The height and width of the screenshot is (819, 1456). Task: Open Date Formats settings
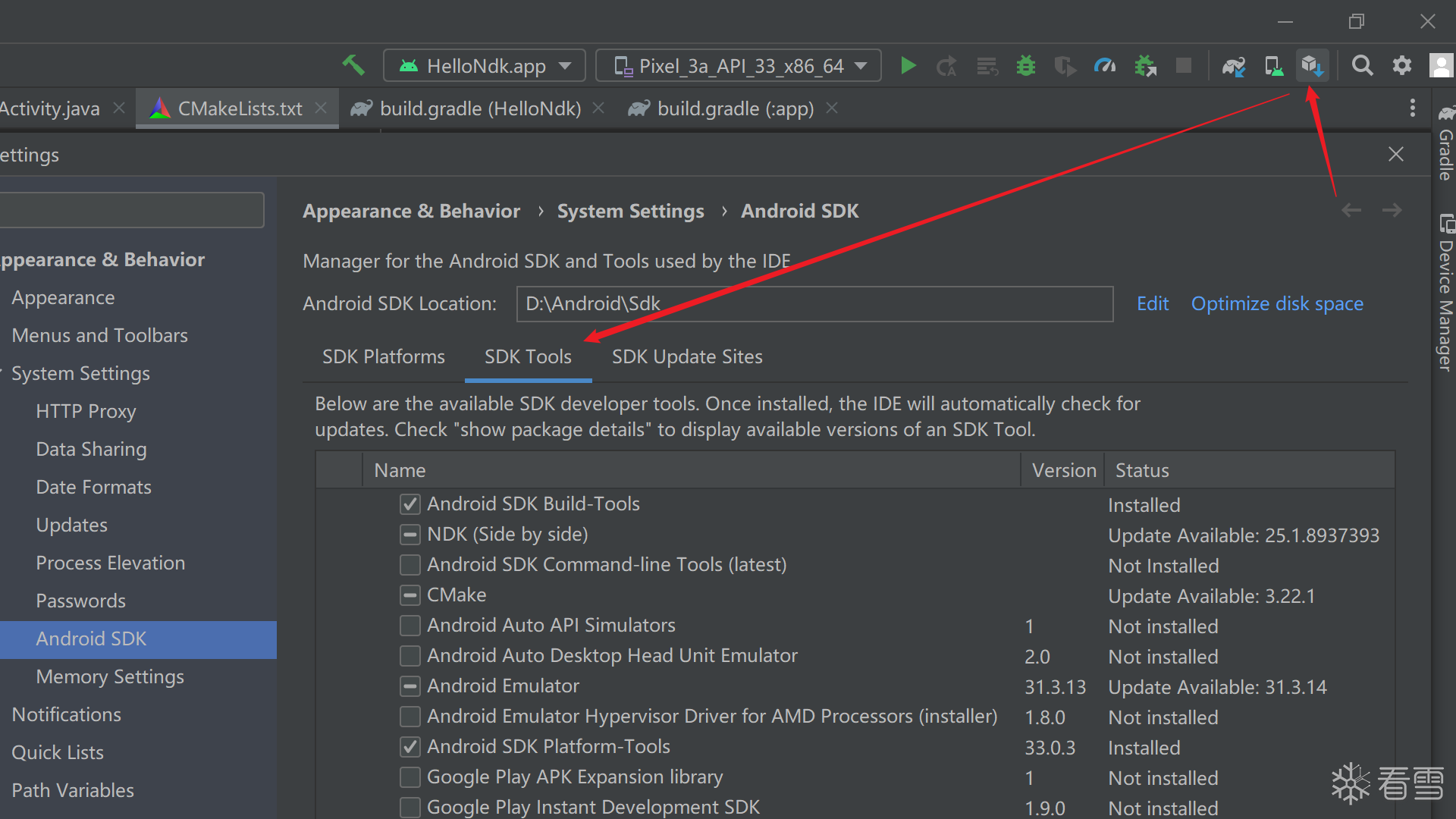pyautogui.click(x=93, y=487)
